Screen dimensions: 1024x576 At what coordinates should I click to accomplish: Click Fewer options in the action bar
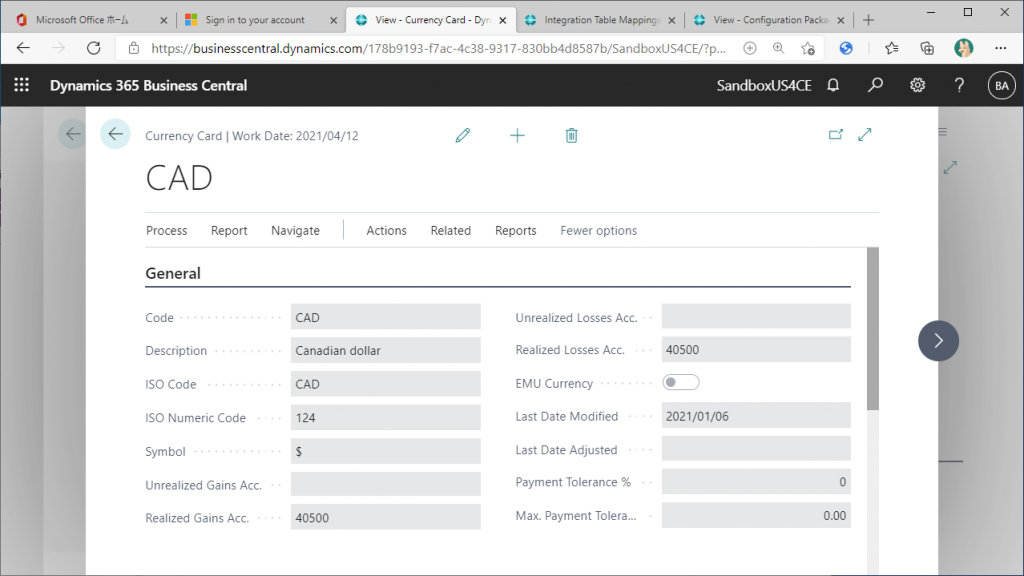click(x=599, y=231)
